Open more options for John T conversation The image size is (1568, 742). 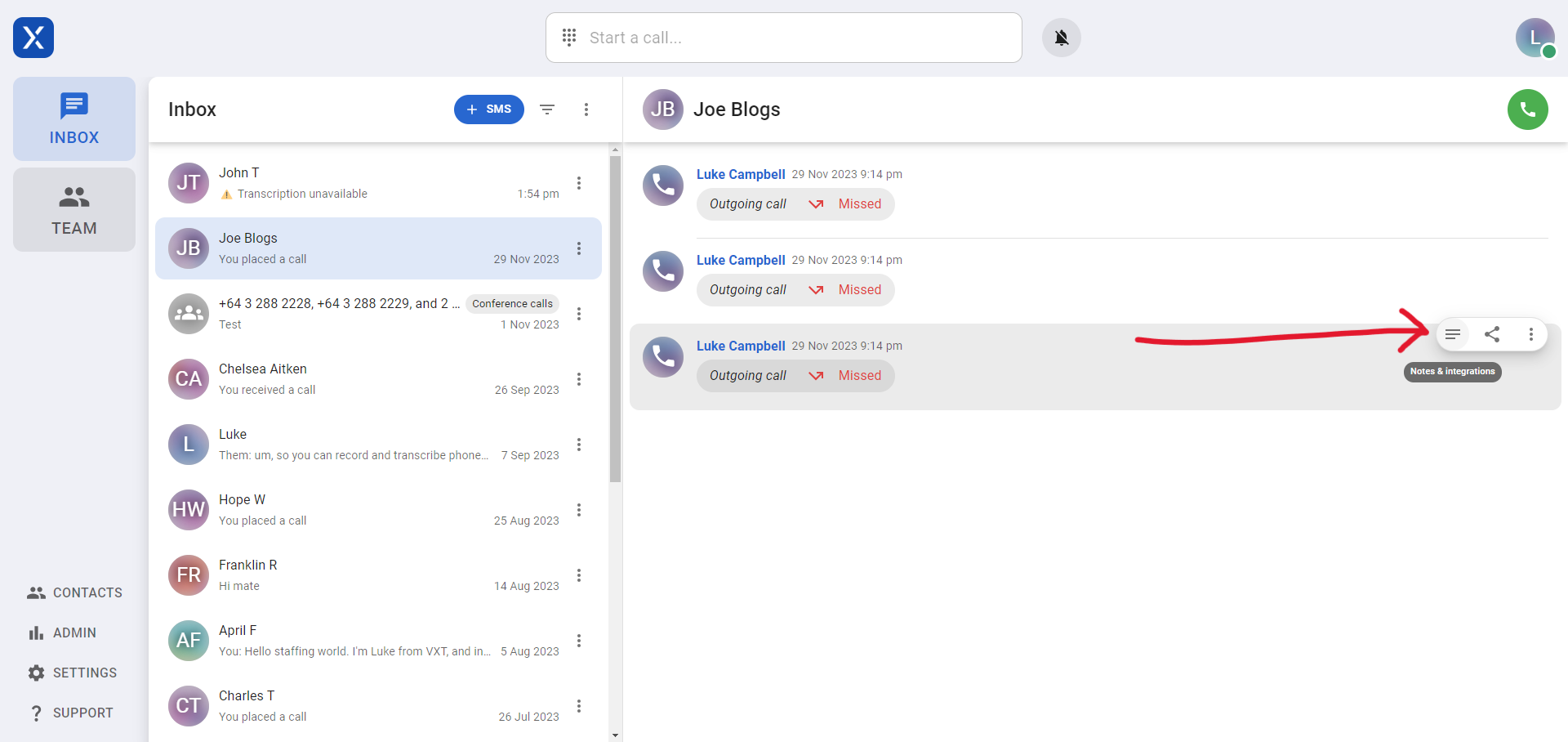coord(579,183)
